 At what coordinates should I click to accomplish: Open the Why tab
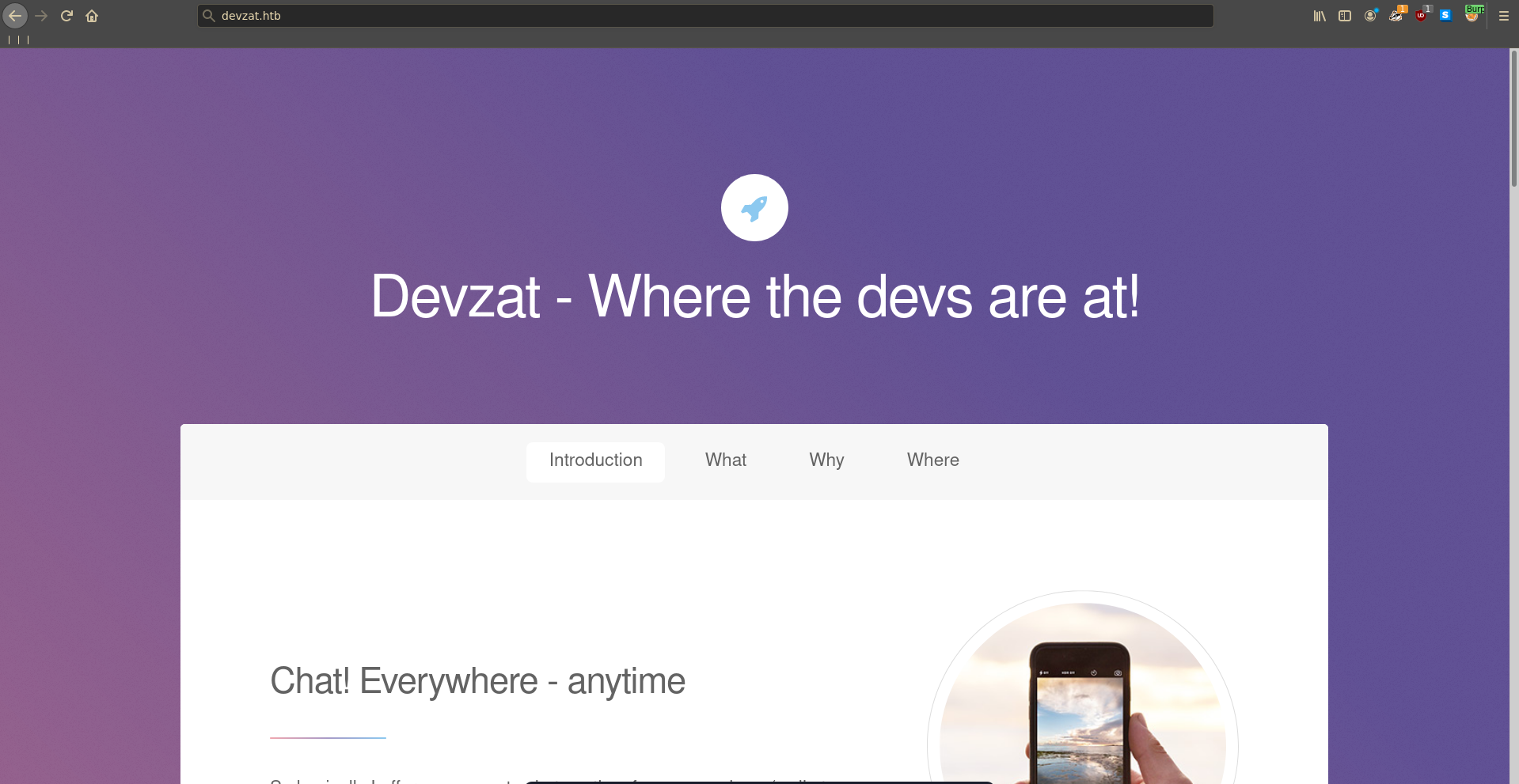coord(826,461)
